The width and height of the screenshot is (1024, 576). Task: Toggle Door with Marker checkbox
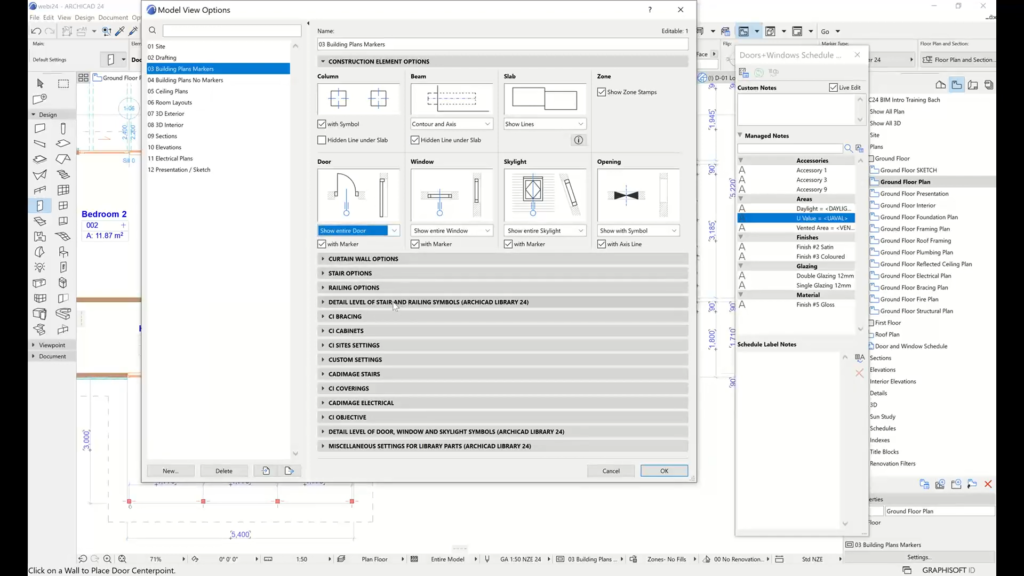click(322, 244)
